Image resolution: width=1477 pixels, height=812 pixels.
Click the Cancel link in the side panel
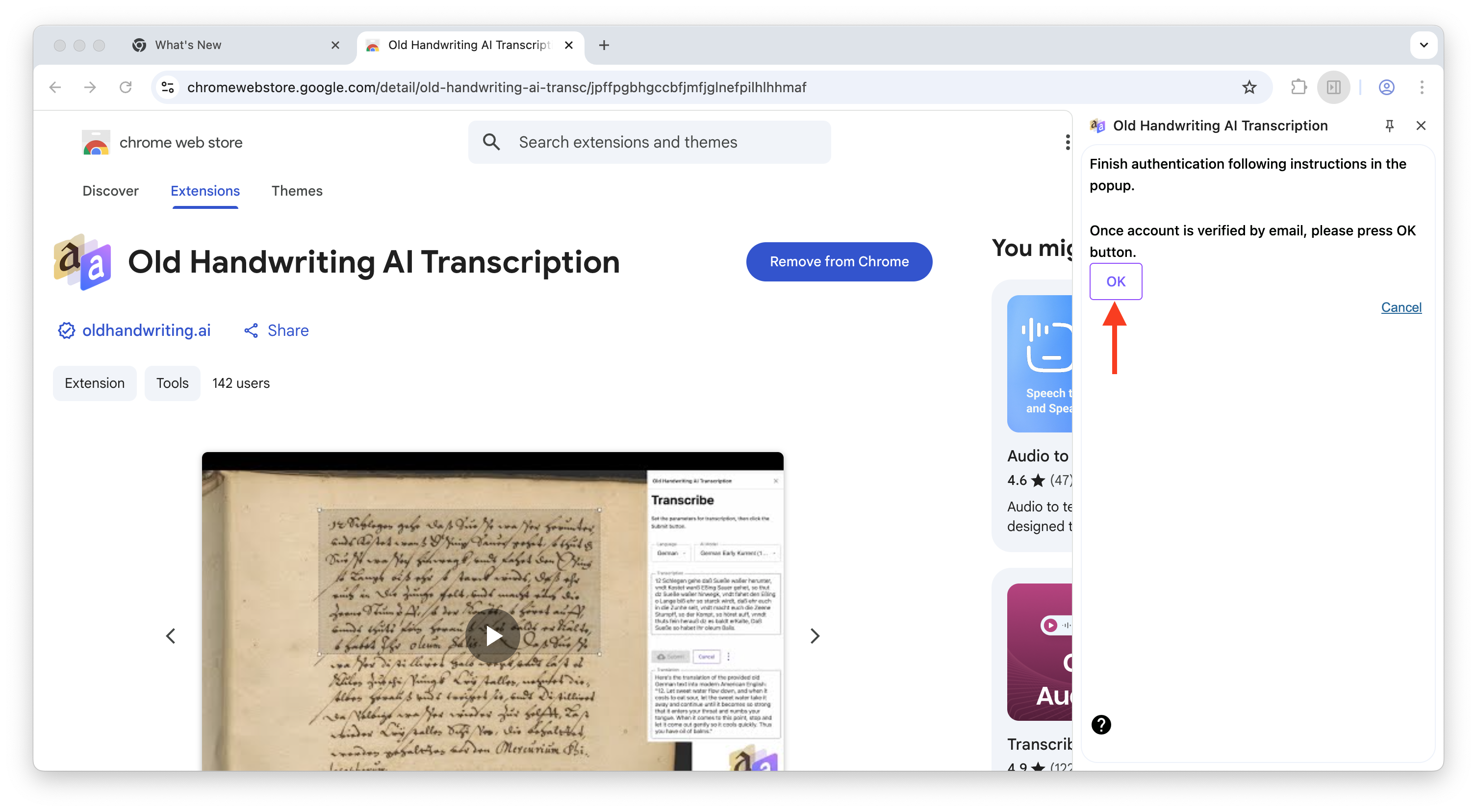coord(1401,307)
